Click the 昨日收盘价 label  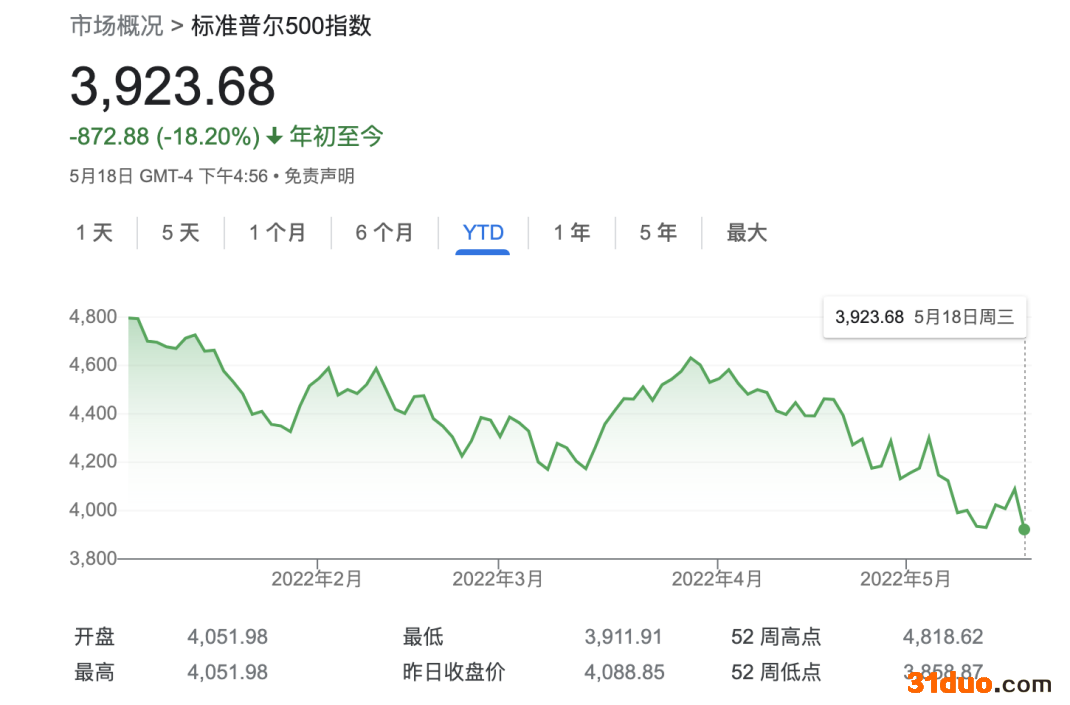click(454, 672)
